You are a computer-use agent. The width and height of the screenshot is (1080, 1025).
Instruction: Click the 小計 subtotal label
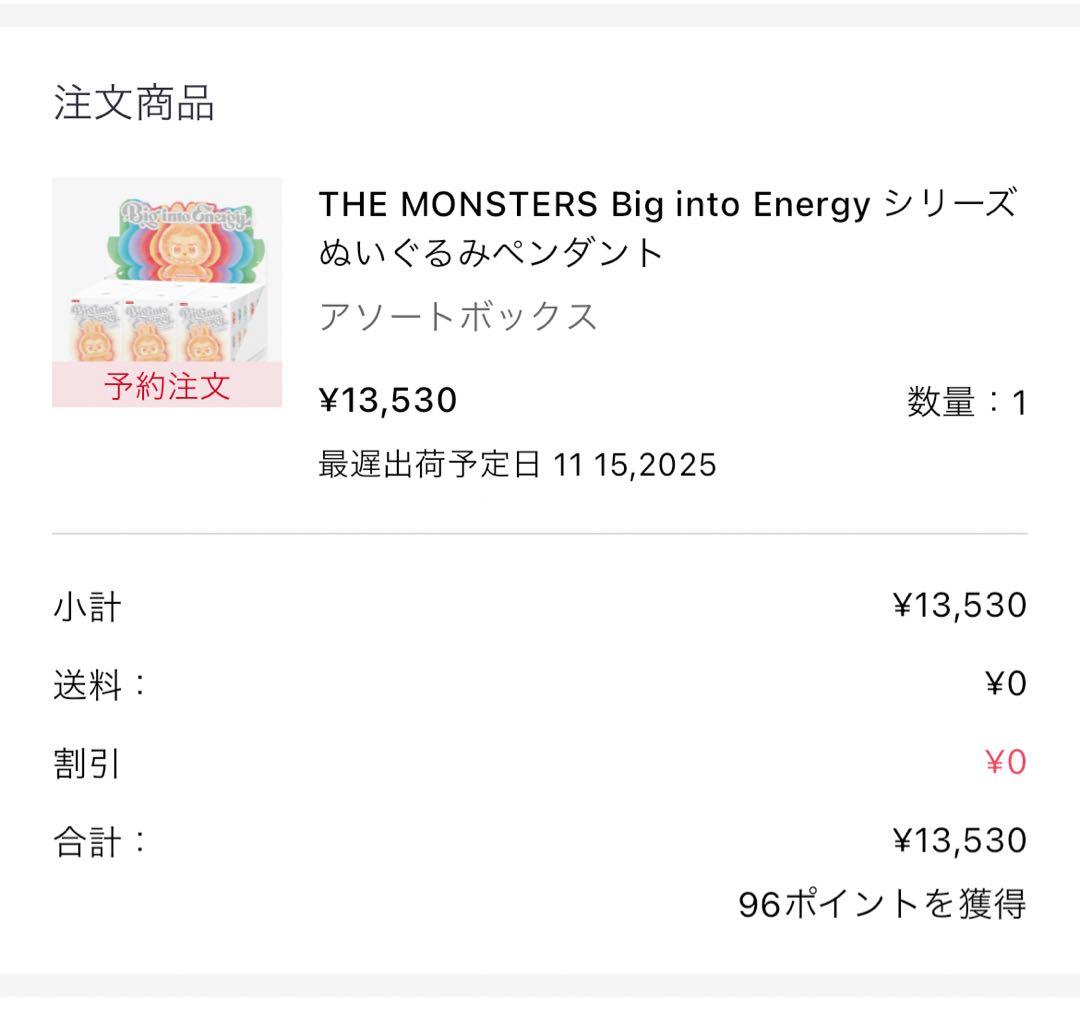(x=88, y=606)
